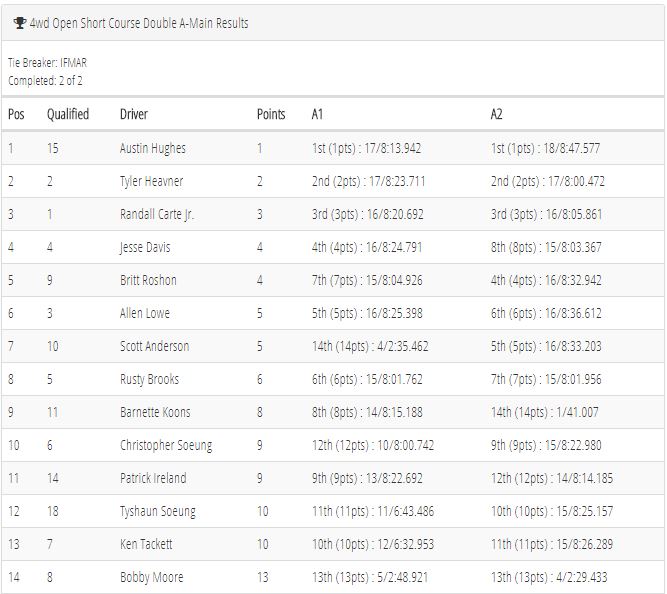Image resolution: width=667 pixels, height=594 pixels.
Task: Select driver name Austin Hughes
Action: (x=153, y=148)
